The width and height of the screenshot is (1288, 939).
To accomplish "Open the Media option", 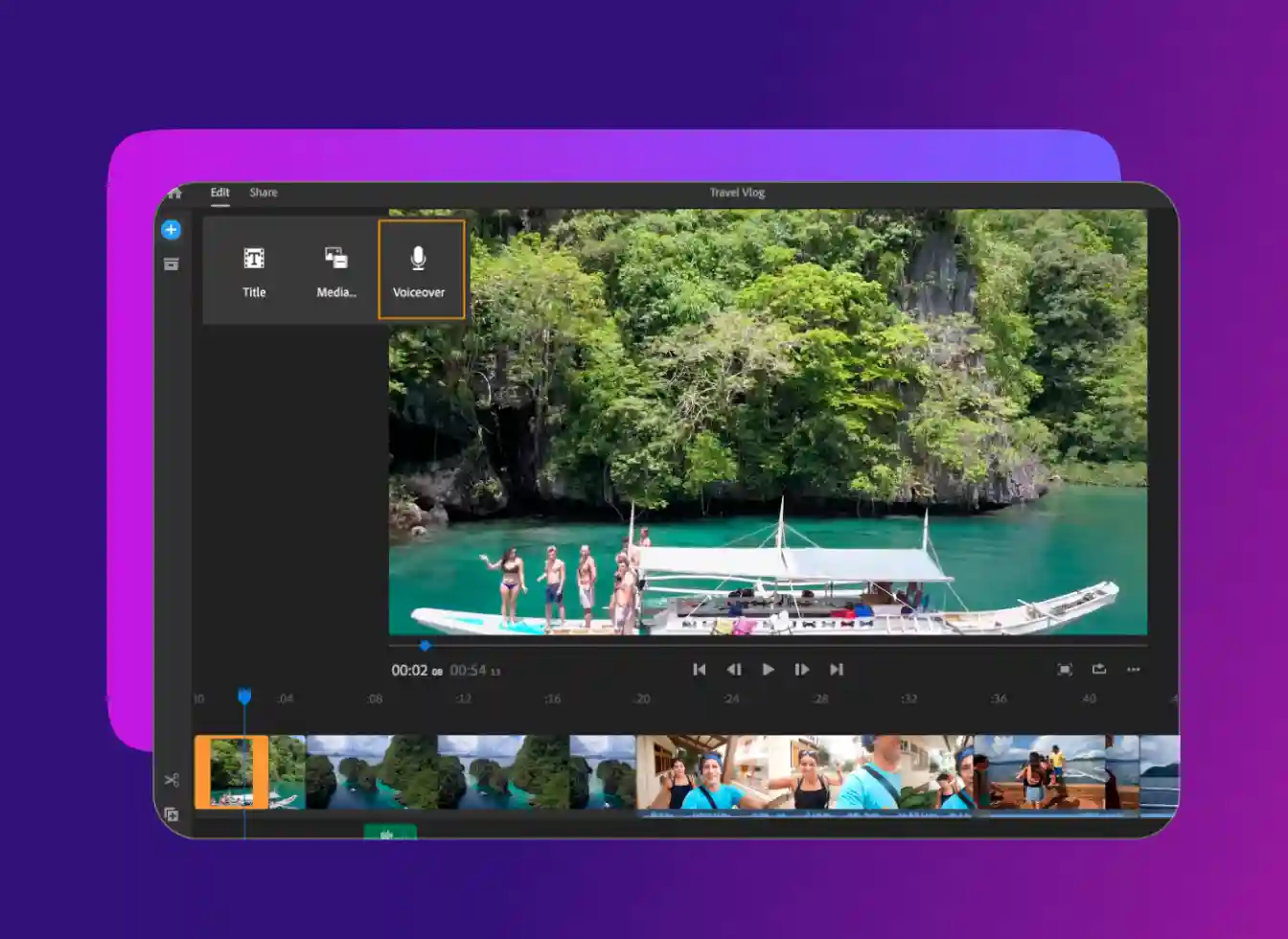I will pos(336,271).
